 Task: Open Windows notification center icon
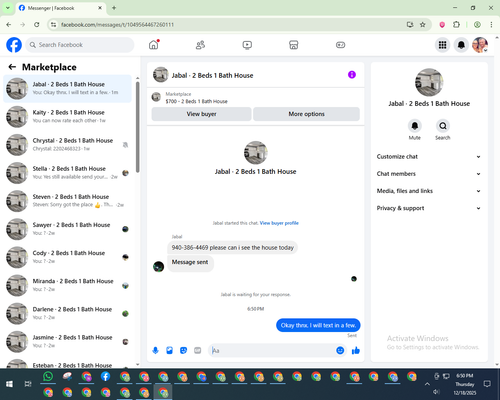click(x=487, y=384)
